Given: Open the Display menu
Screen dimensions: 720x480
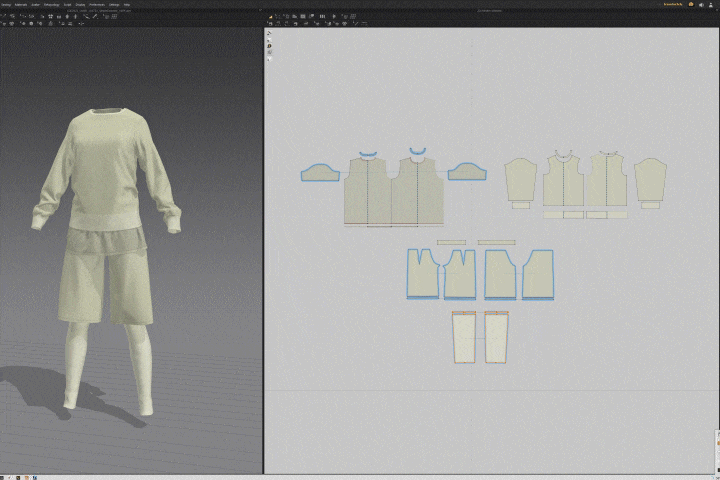Looking at the screenshot, I should point(80,5).
